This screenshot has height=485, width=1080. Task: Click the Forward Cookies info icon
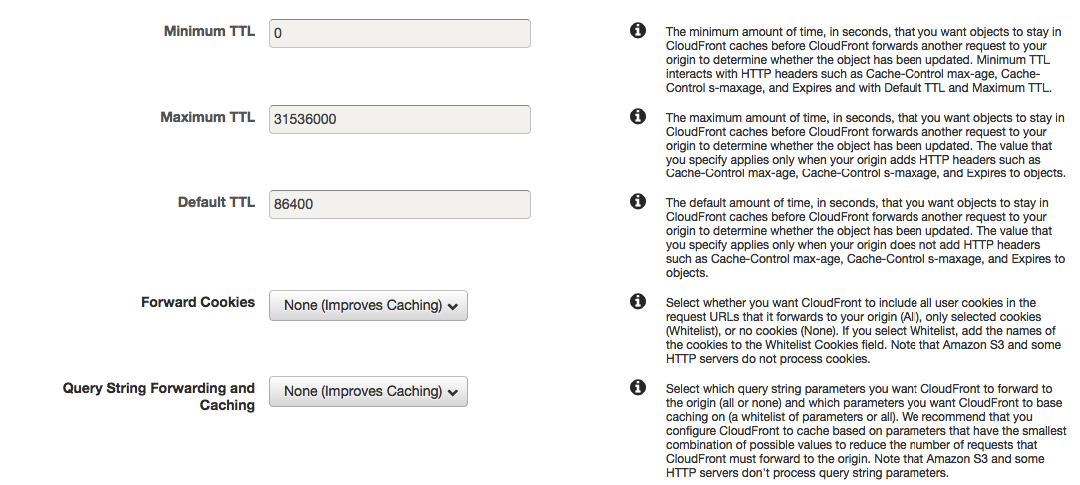click(638, 301)
